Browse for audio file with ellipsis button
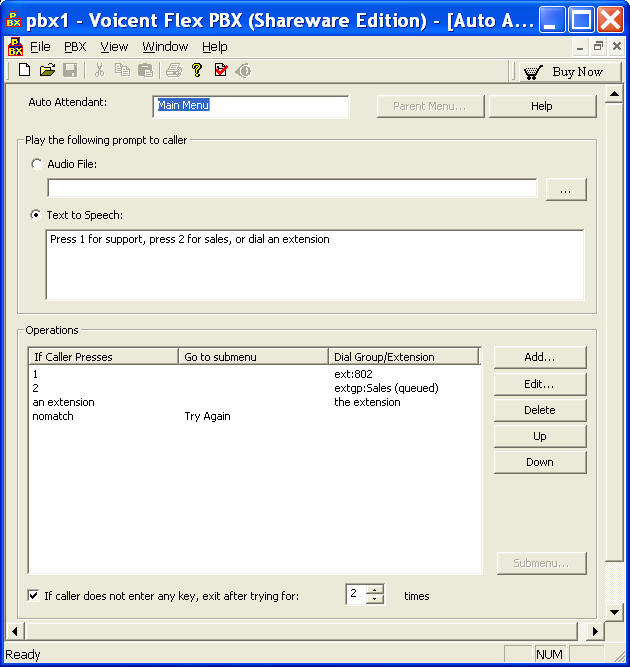This screenshot has width=630, height=667. (x=565, y=190)
